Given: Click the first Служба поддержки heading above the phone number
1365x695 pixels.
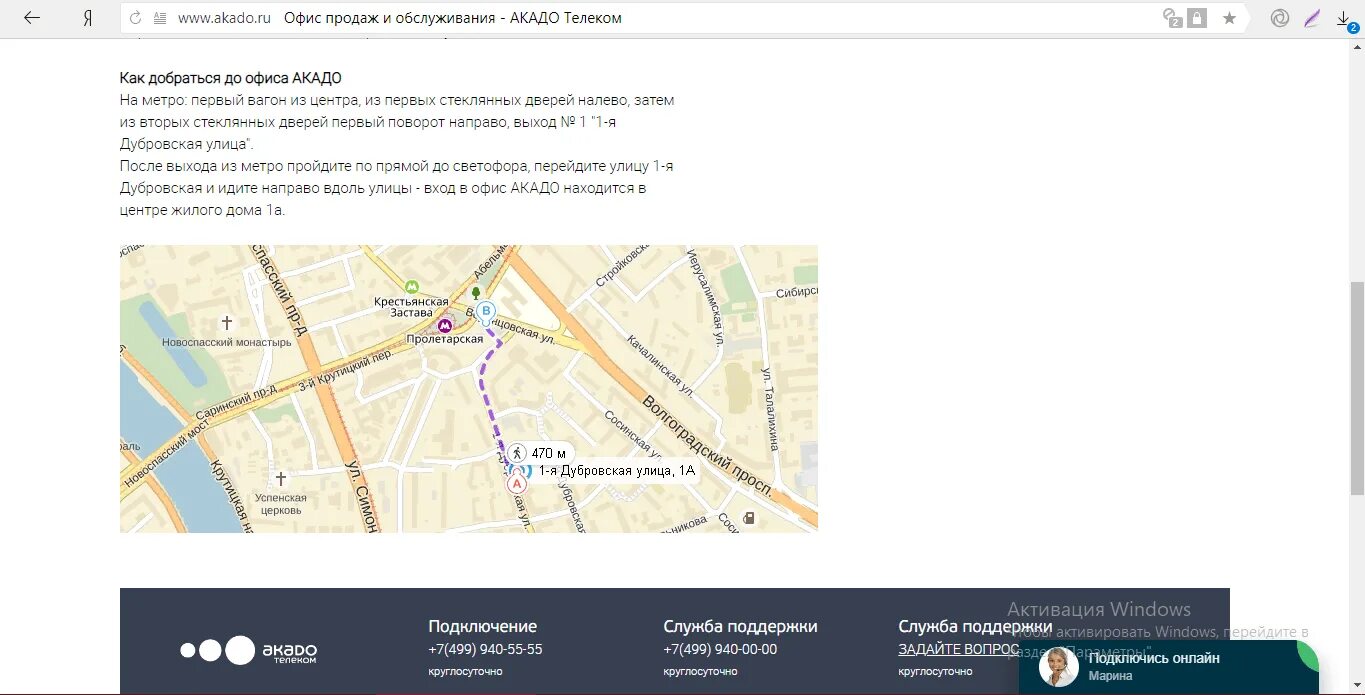Looking at the screenshot, I should [740, 626].
